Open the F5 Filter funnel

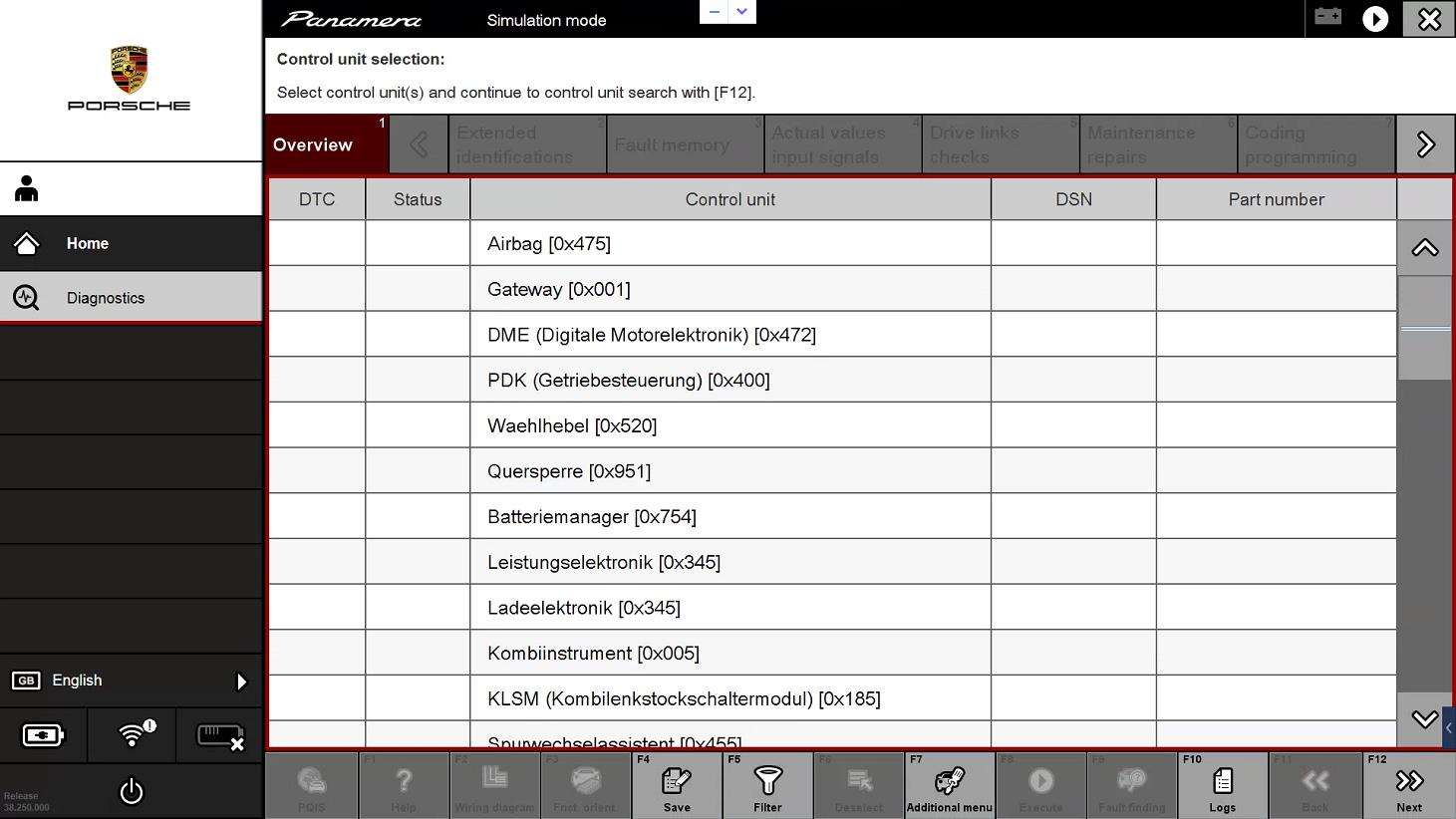click(x=767, y=785)
